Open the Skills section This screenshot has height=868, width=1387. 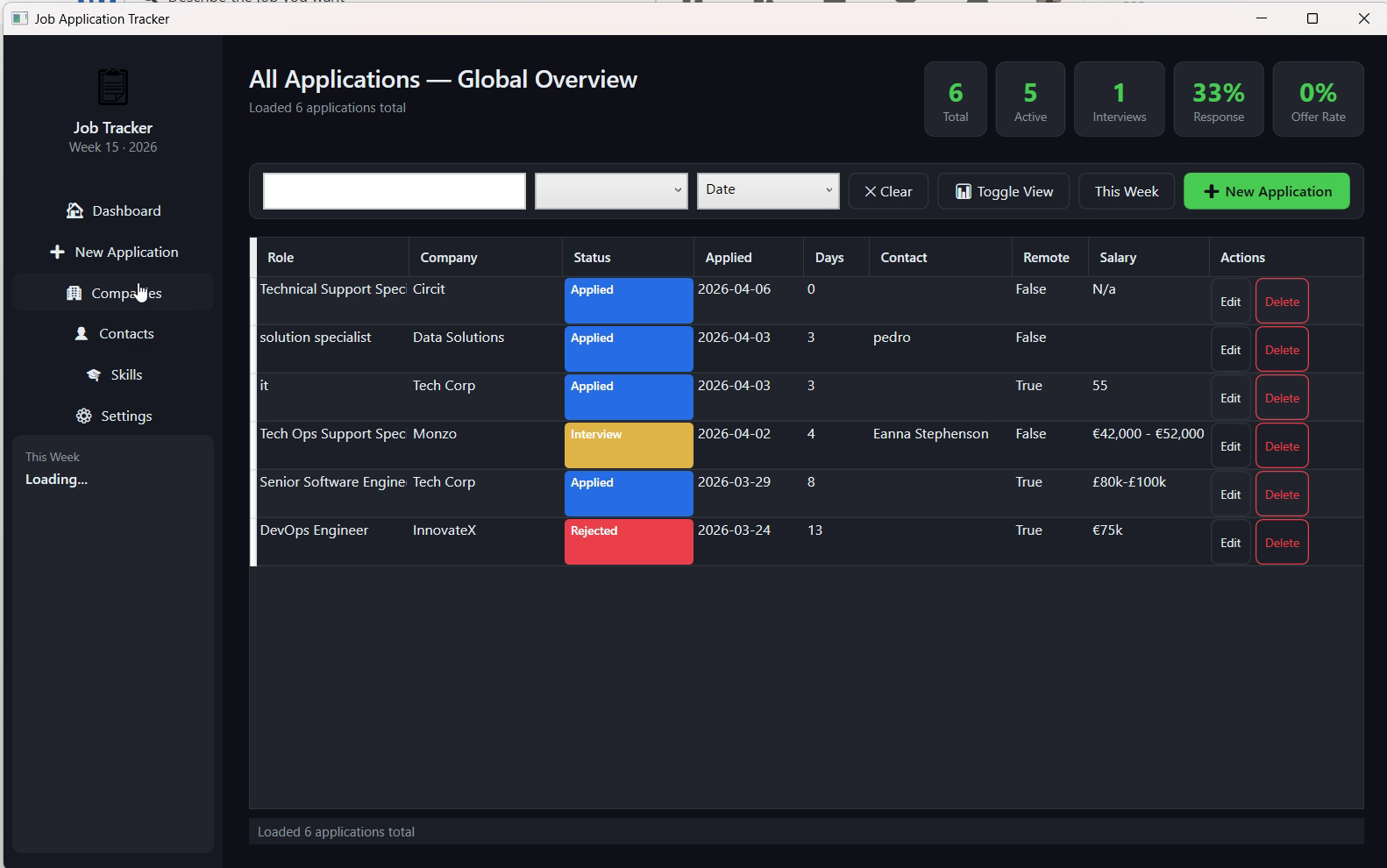coord(113,374)
